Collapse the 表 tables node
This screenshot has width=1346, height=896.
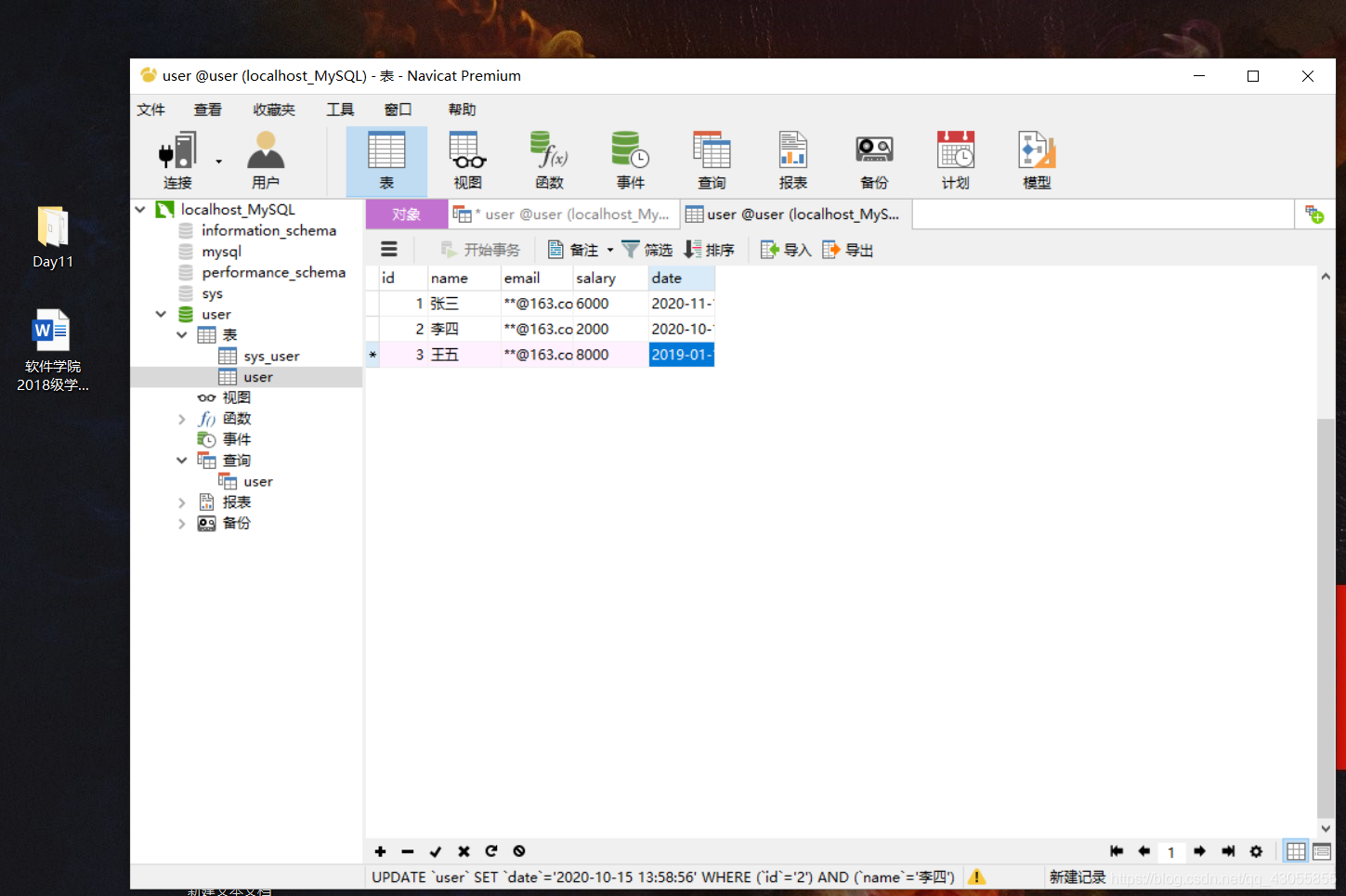tap(182, 334)
